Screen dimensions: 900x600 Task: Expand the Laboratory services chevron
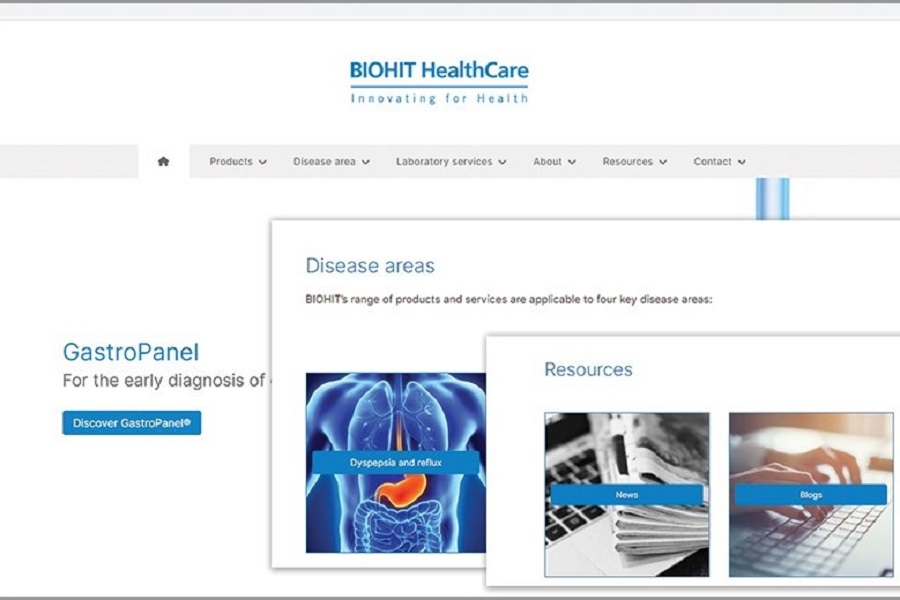click(502, 162)
